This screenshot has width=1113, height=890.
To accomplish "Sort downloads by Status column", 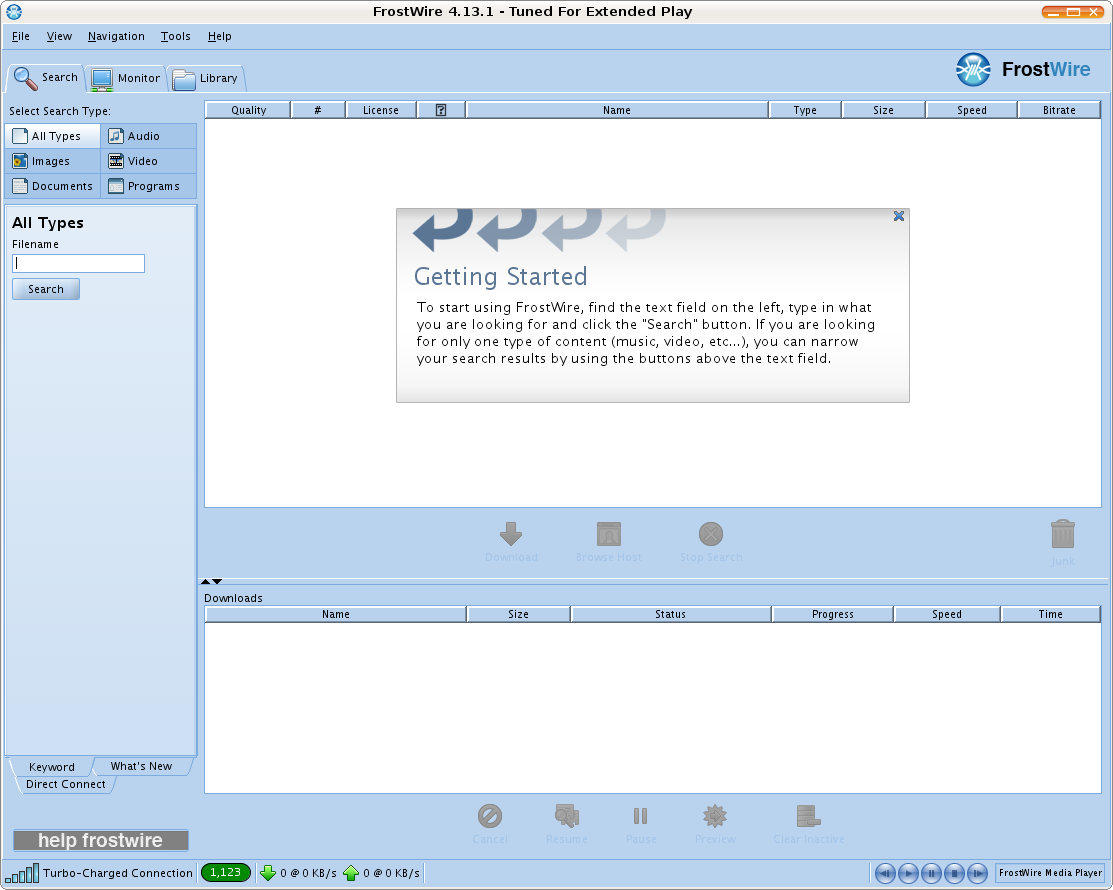I will point(671,614).
